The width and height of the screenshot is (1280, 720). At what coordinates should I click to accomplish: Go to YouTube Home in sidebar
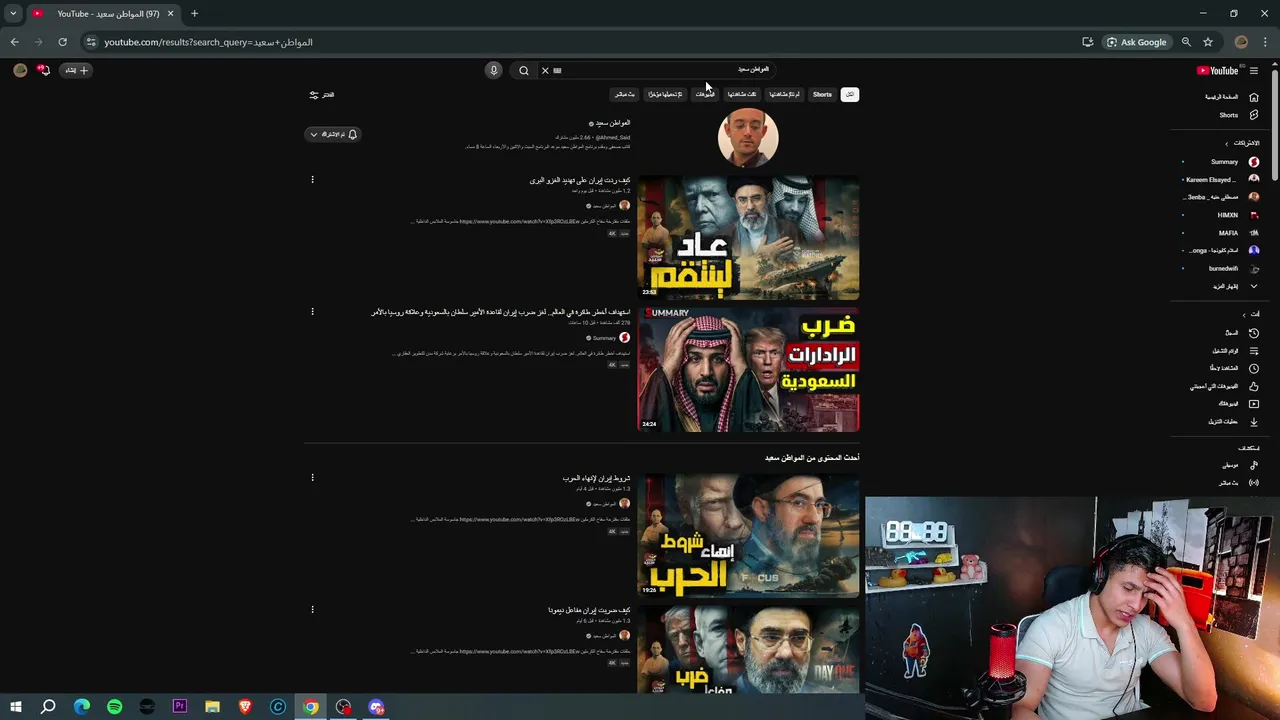point(1232,97)
